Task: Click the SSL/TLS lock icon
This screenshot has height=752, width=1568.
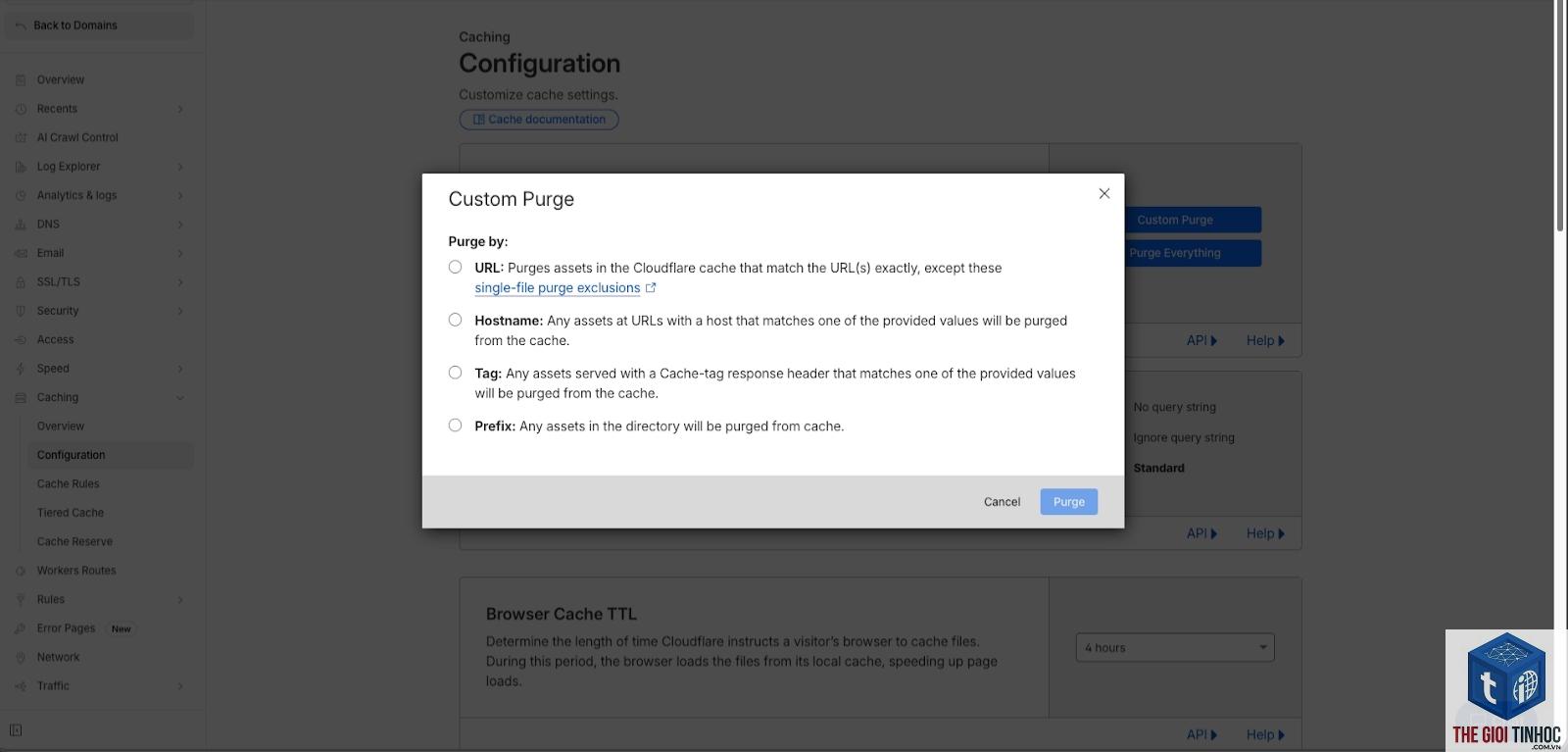Action: pos(21,282)
